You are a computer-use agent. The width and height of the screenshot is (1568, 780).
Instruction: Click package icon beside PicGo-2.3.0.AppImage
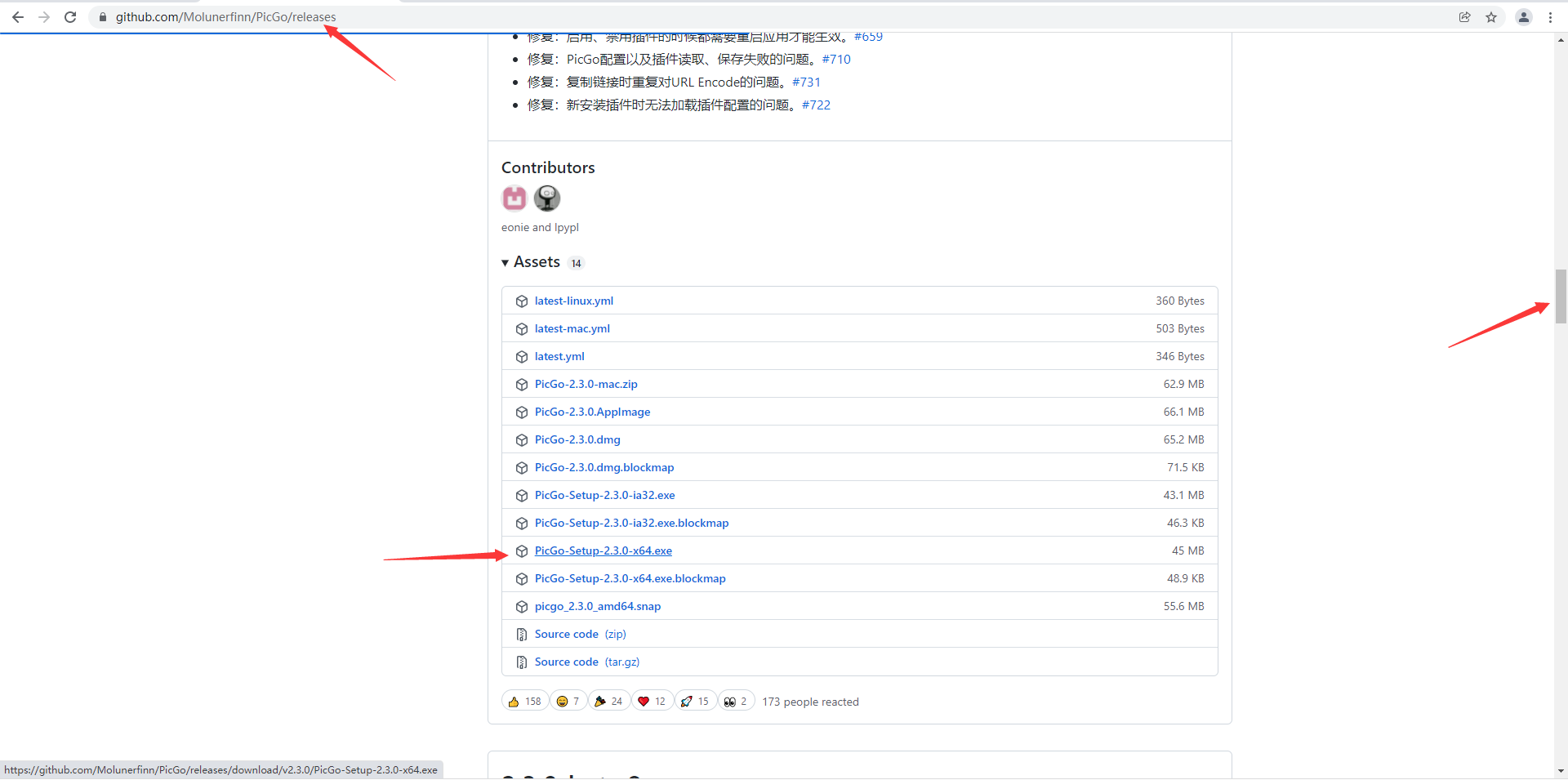522,412
